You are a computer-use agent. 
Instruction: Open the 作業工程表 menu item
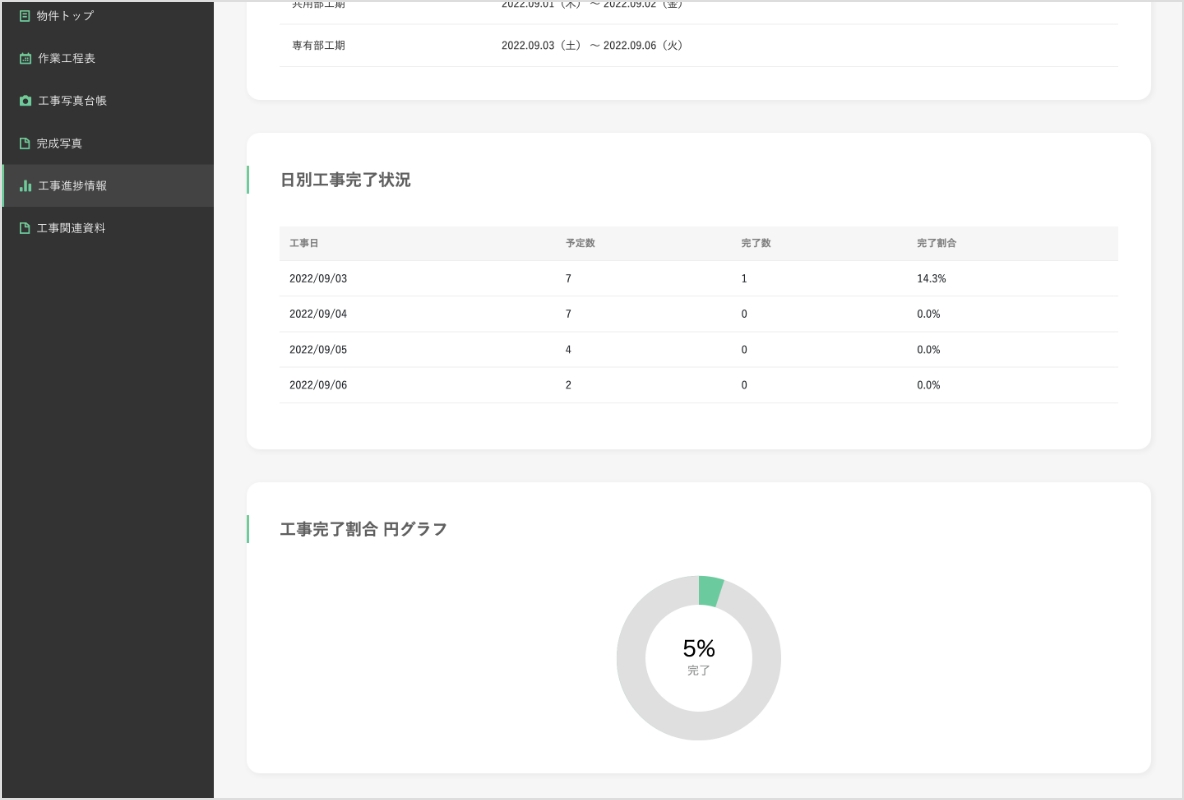click(x=66, y=59)
